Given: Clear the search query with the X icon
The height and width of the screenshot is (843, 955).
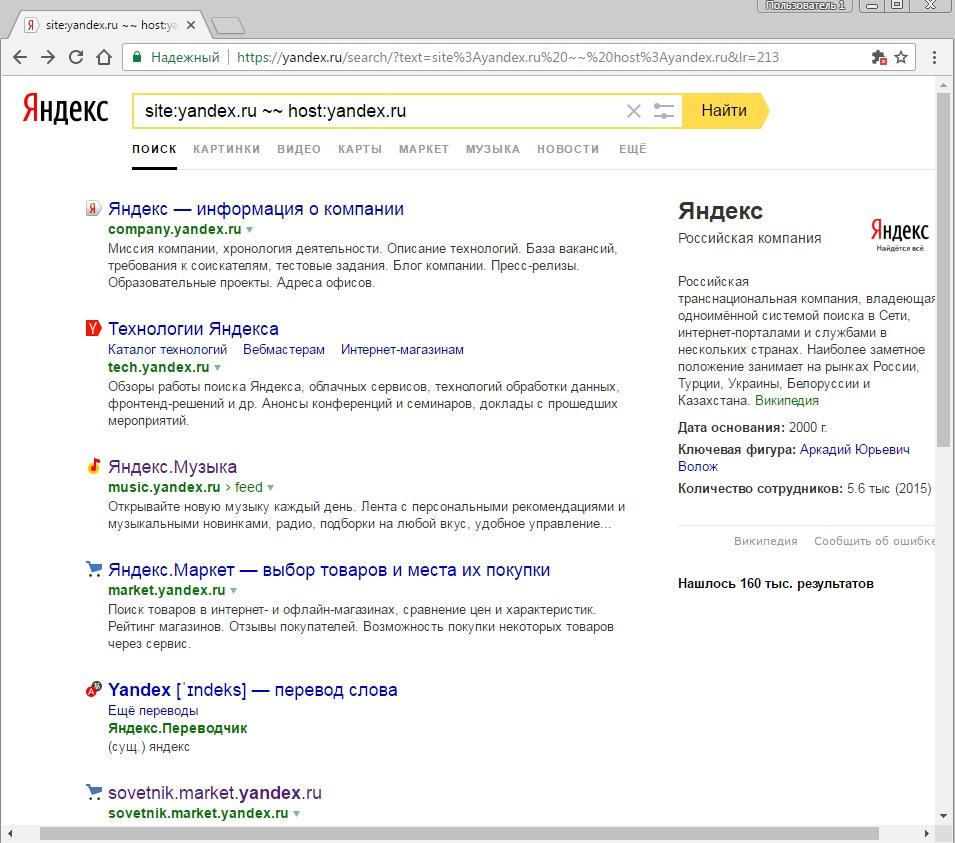Looking at the screenshot, I should (633, 111).
